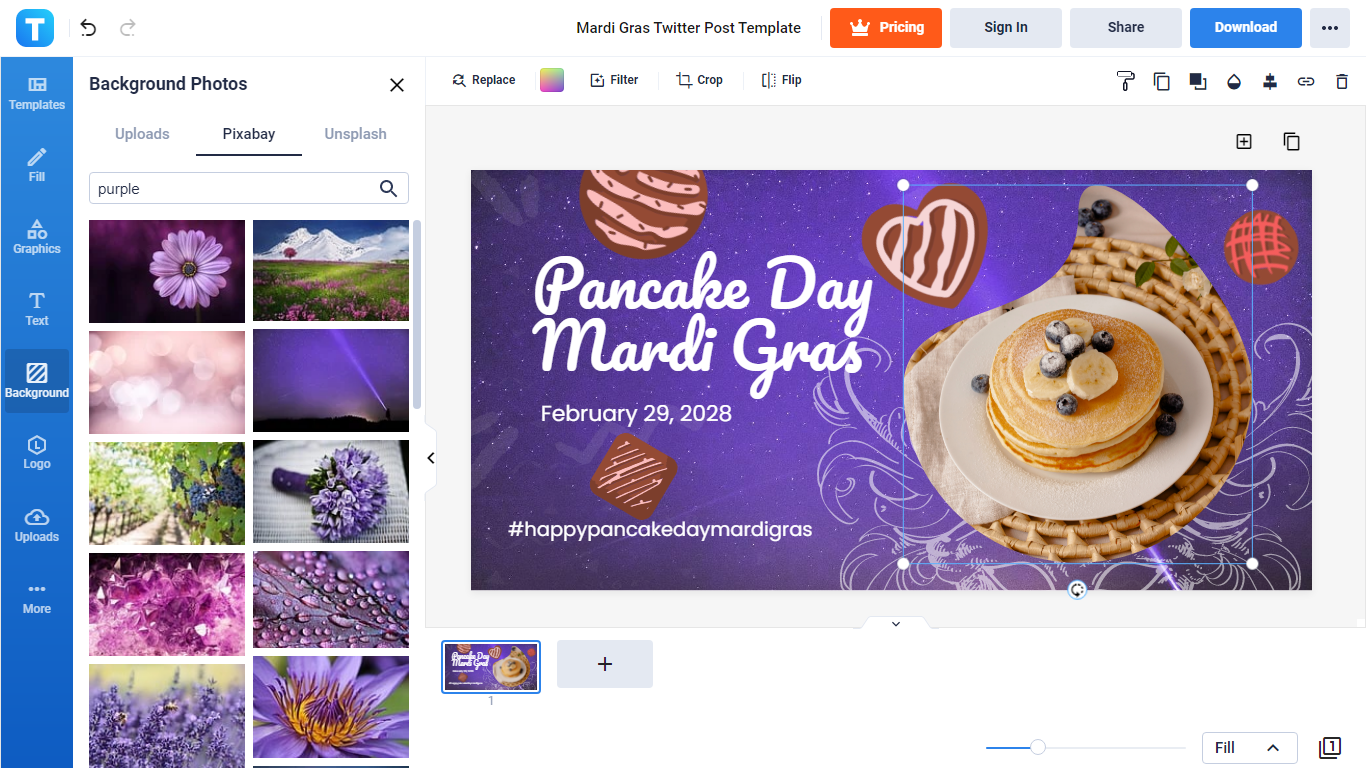Click the zoom slider handle
The width and height of the screenshot is (1366, 768).
(1038, 747)
